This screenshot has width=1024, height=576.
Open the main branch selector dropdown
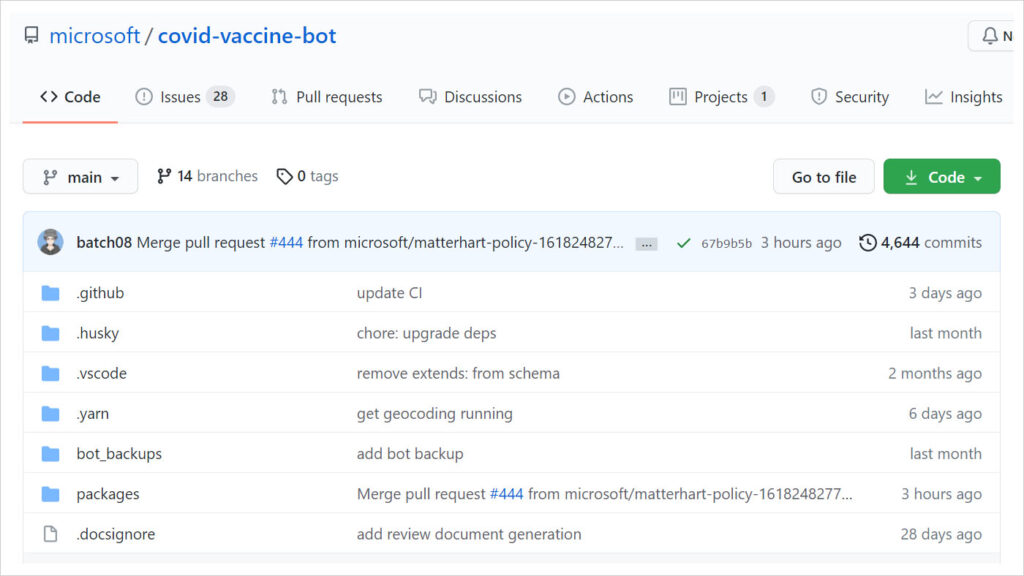79,176
